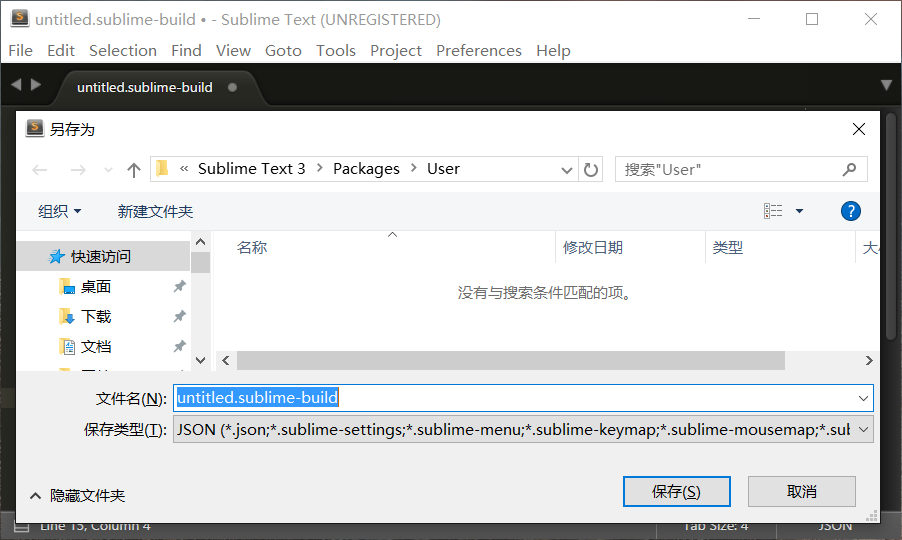Open the 组织 menu

point(59,211)
